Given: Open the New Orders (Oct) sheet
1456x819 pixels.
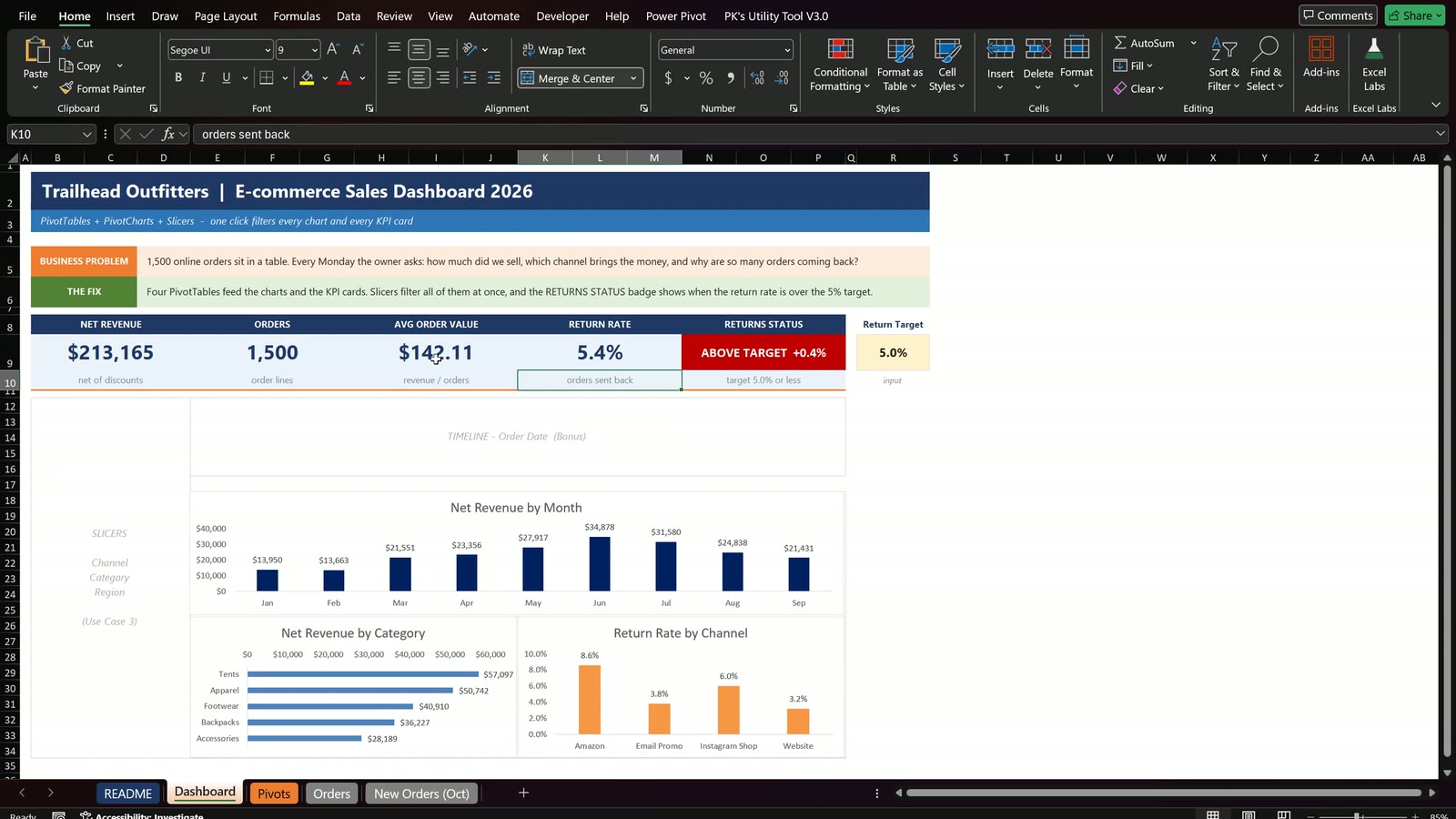Looking at the screenshot, I should point(421,794).
